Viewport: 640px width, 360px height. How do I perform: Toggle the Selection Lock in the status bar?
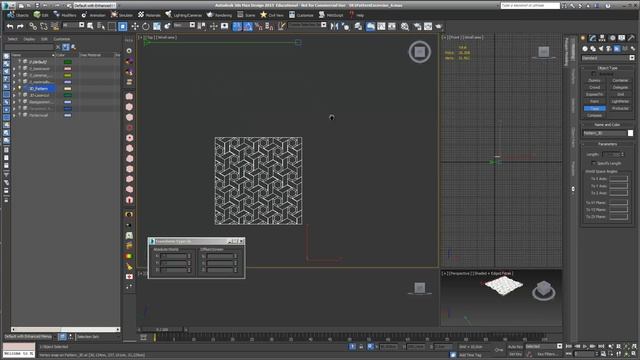[x=361, y=347]
